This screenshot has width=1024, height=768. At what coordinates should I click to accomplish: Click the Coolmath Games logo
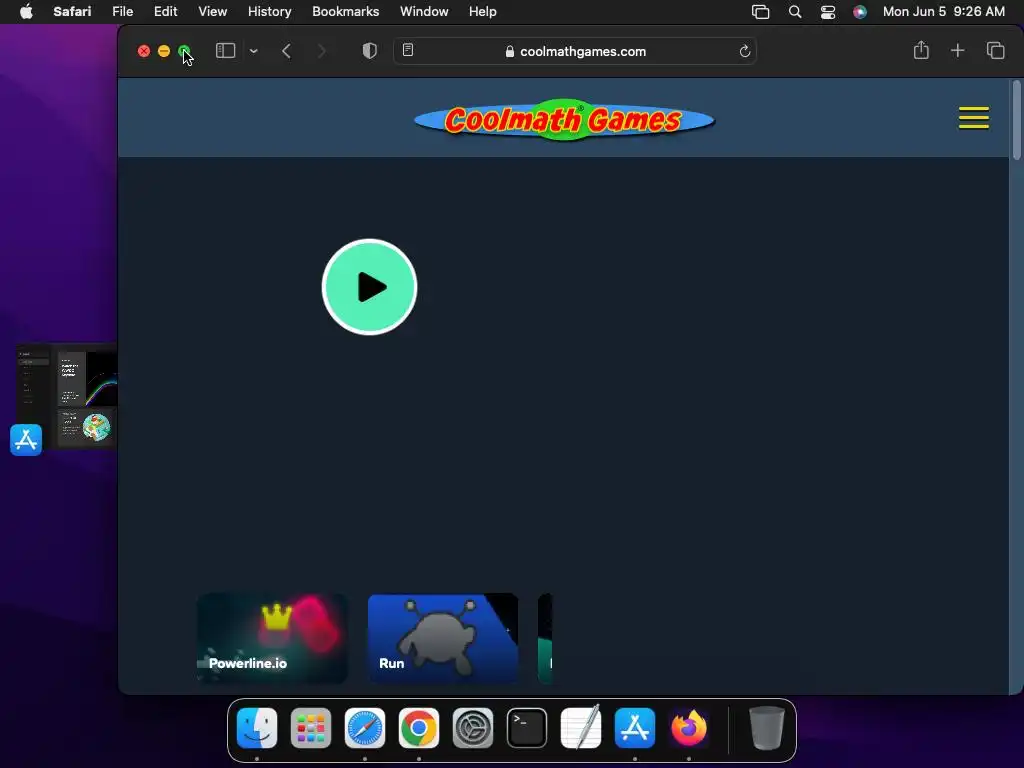click(564, 120)
